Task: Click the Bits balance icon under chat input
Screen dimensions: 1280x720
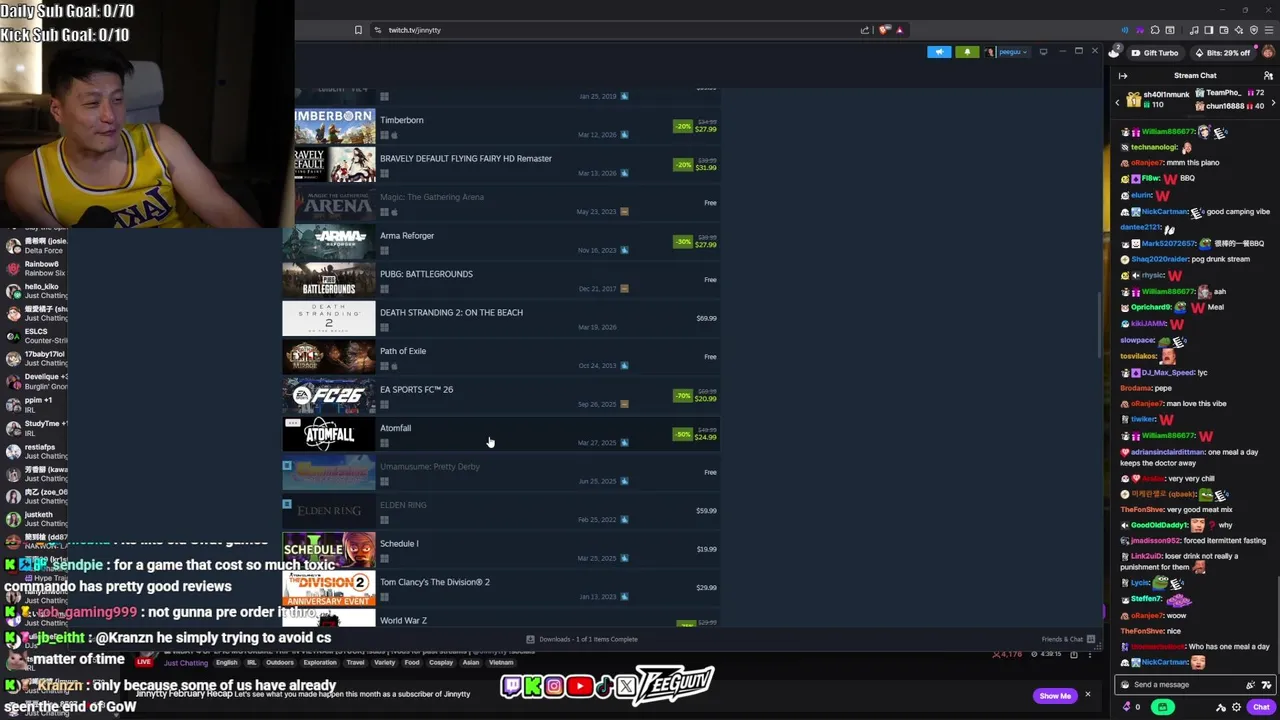Action: [1128, 707]
